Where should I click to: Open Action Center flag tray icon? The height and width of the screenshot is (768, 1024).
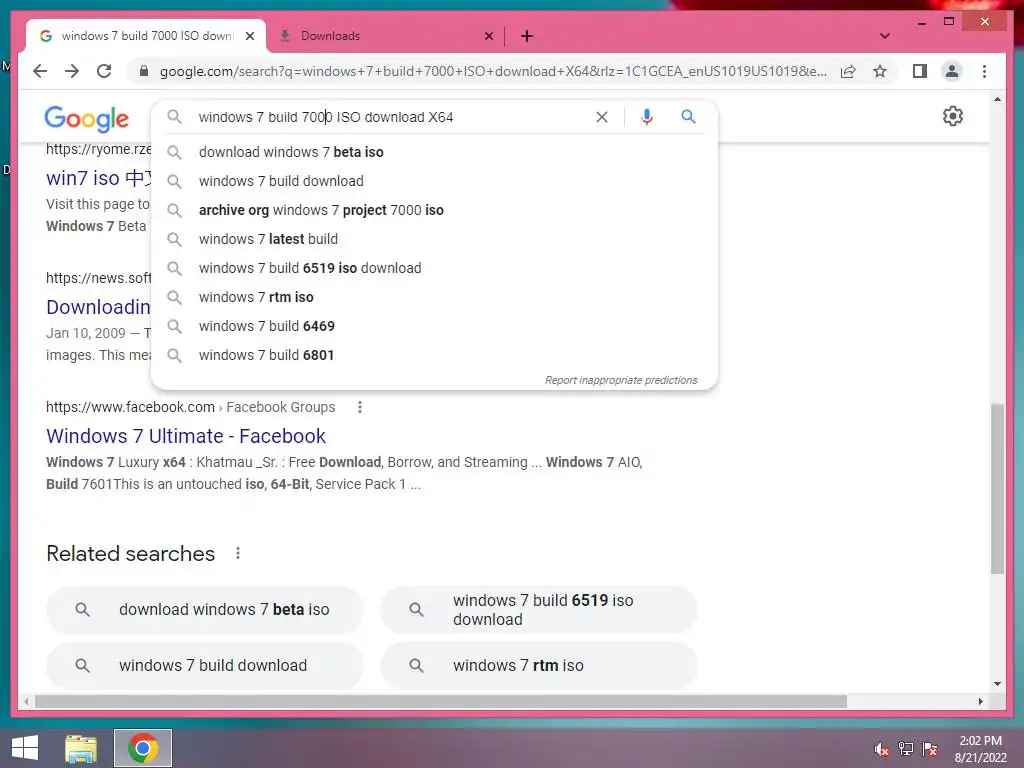point(930,749)
